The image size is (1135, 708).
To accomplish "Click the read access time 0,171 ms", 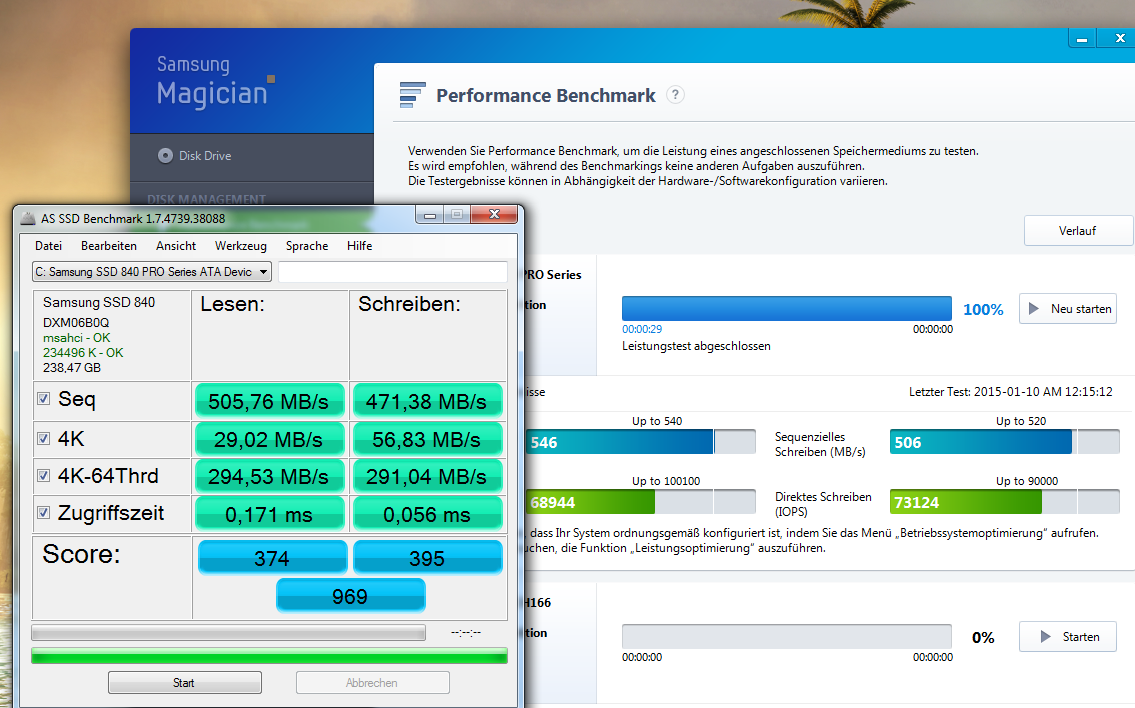I will [269, 514].
